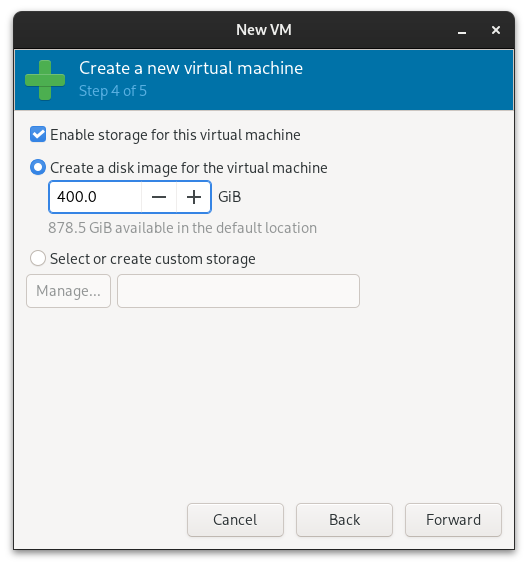Screen dimensions: 528x566
Task: Open the Manage... storage button
Action: click(x=68, y=291)
